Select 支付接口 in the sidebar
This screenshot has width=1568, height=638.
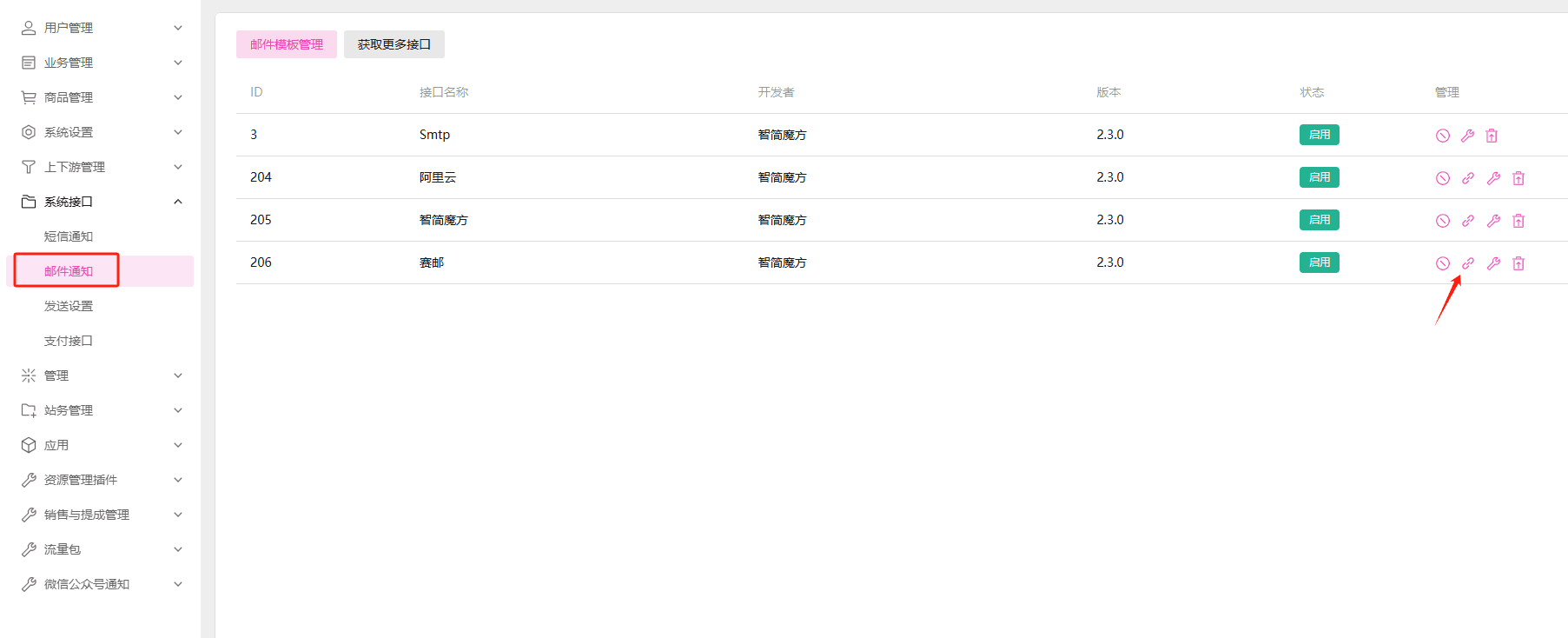69,341
